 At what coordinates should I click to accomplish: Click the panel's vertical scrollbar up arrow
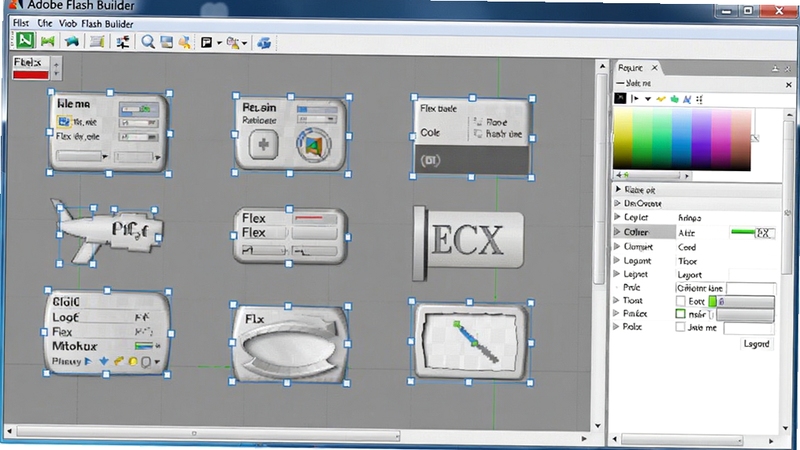(789, 115)
